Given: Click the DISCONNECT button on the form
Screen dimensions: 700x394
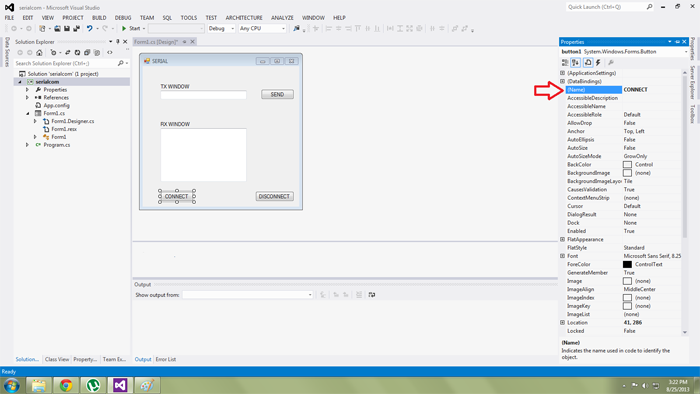Looking at the screenshot, I should 275,196.
